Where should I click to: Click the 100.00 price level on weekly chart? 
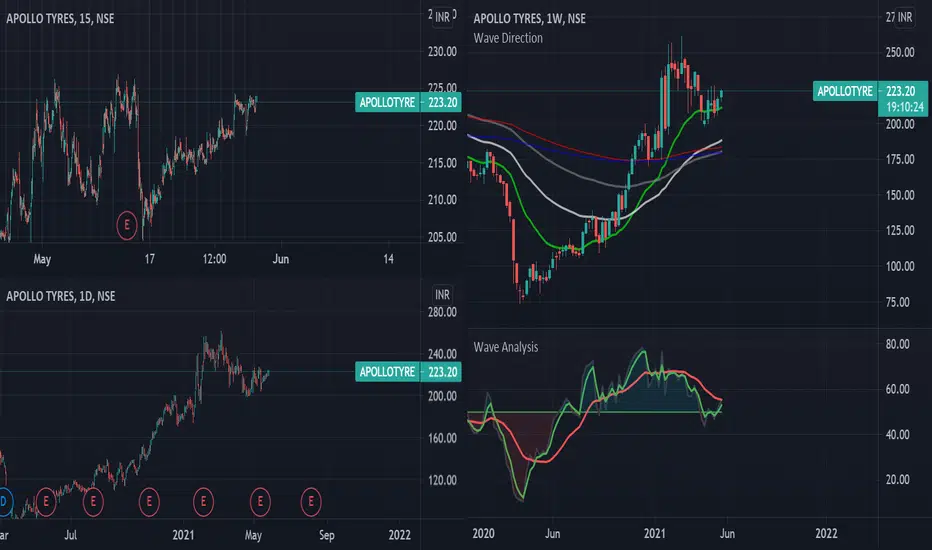900,266
